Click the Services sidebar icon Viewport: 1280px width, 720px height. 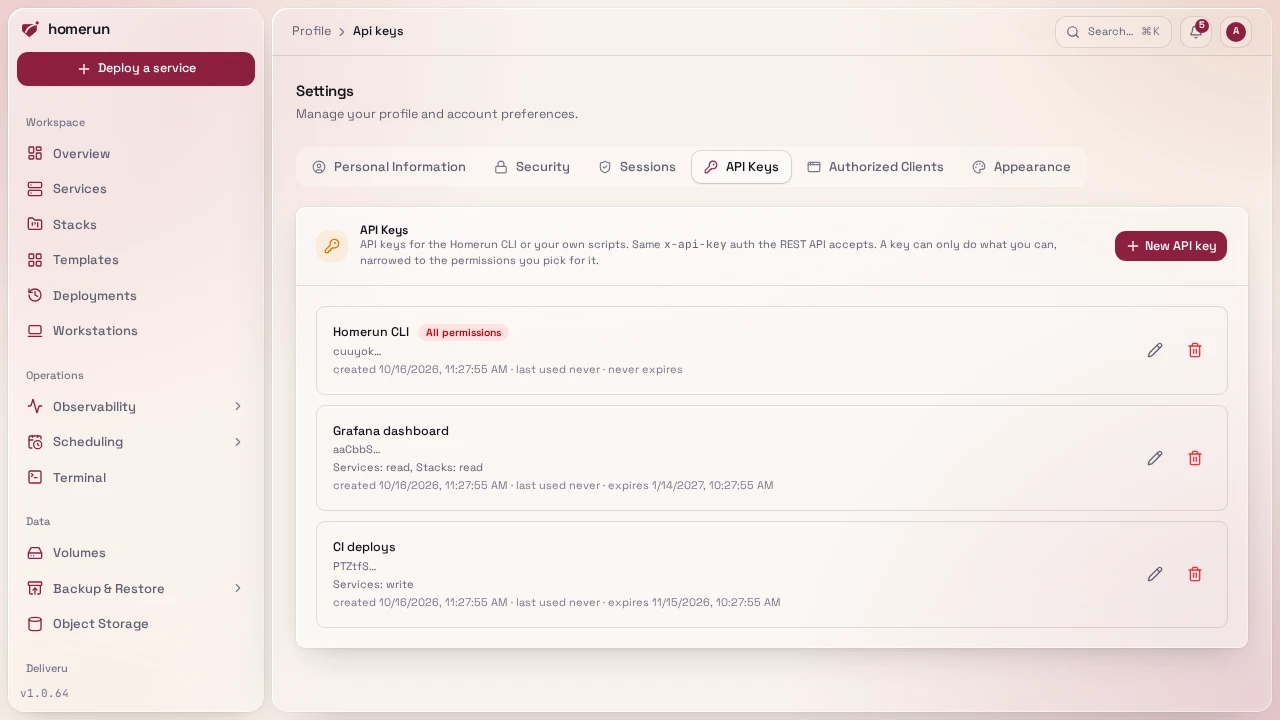point(35,189)
